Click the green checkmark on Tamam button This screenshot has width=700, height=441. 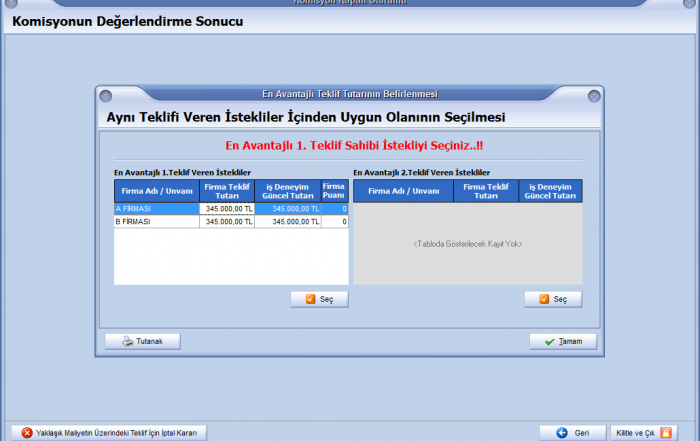pos(549,341)
